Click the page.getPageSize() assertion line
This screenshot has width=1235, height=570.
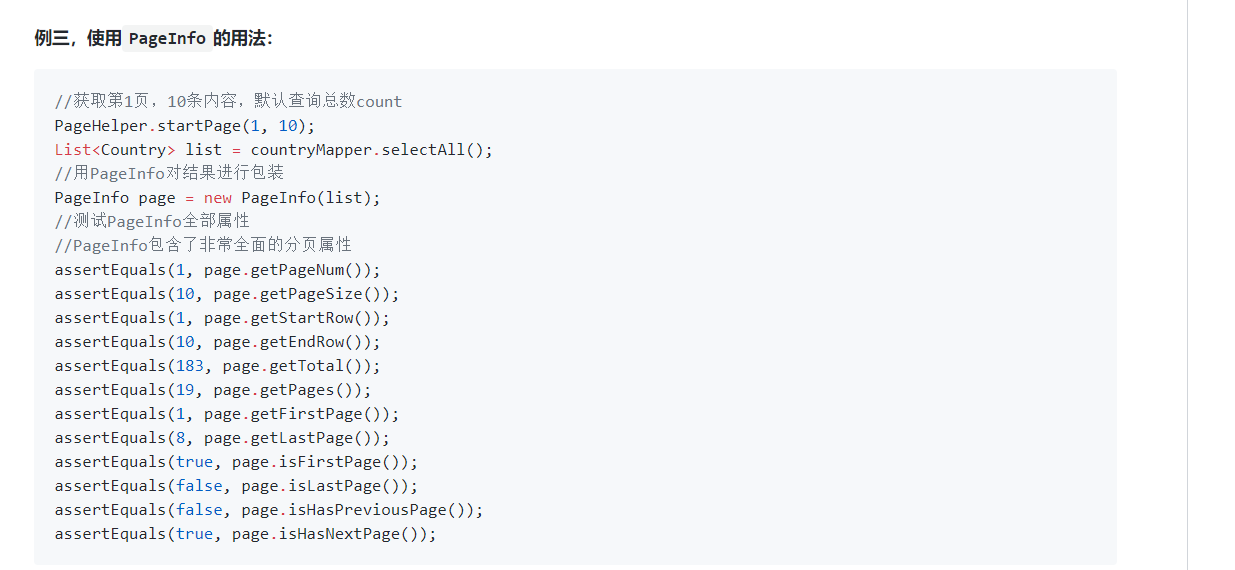point(226,294)
